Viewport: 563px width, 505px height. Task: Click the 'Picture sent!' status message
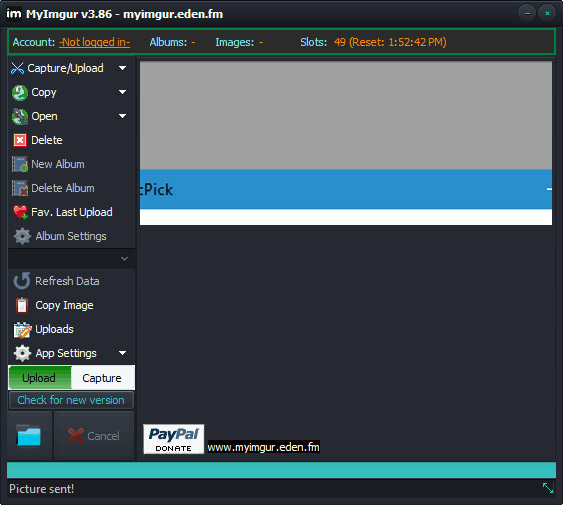coord(42,488)
